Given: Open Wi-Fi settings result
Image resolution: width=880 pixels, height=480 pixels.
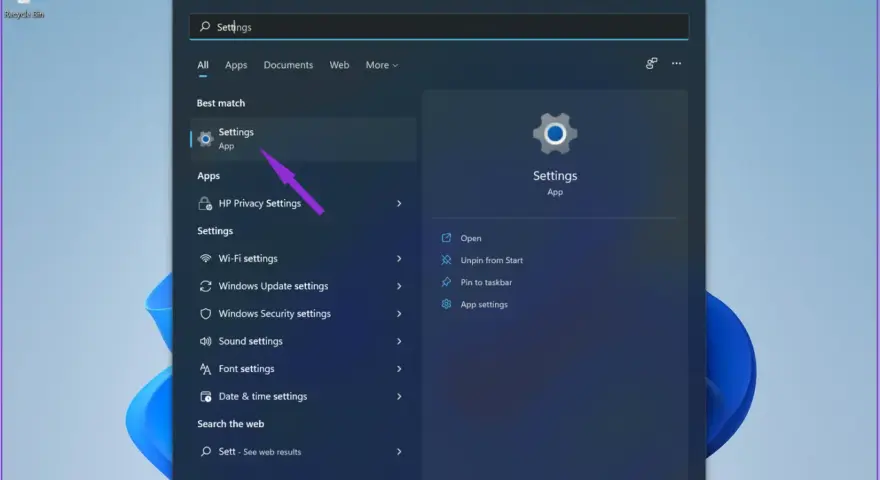Looking at the screenshot, I should pos(303,258).
